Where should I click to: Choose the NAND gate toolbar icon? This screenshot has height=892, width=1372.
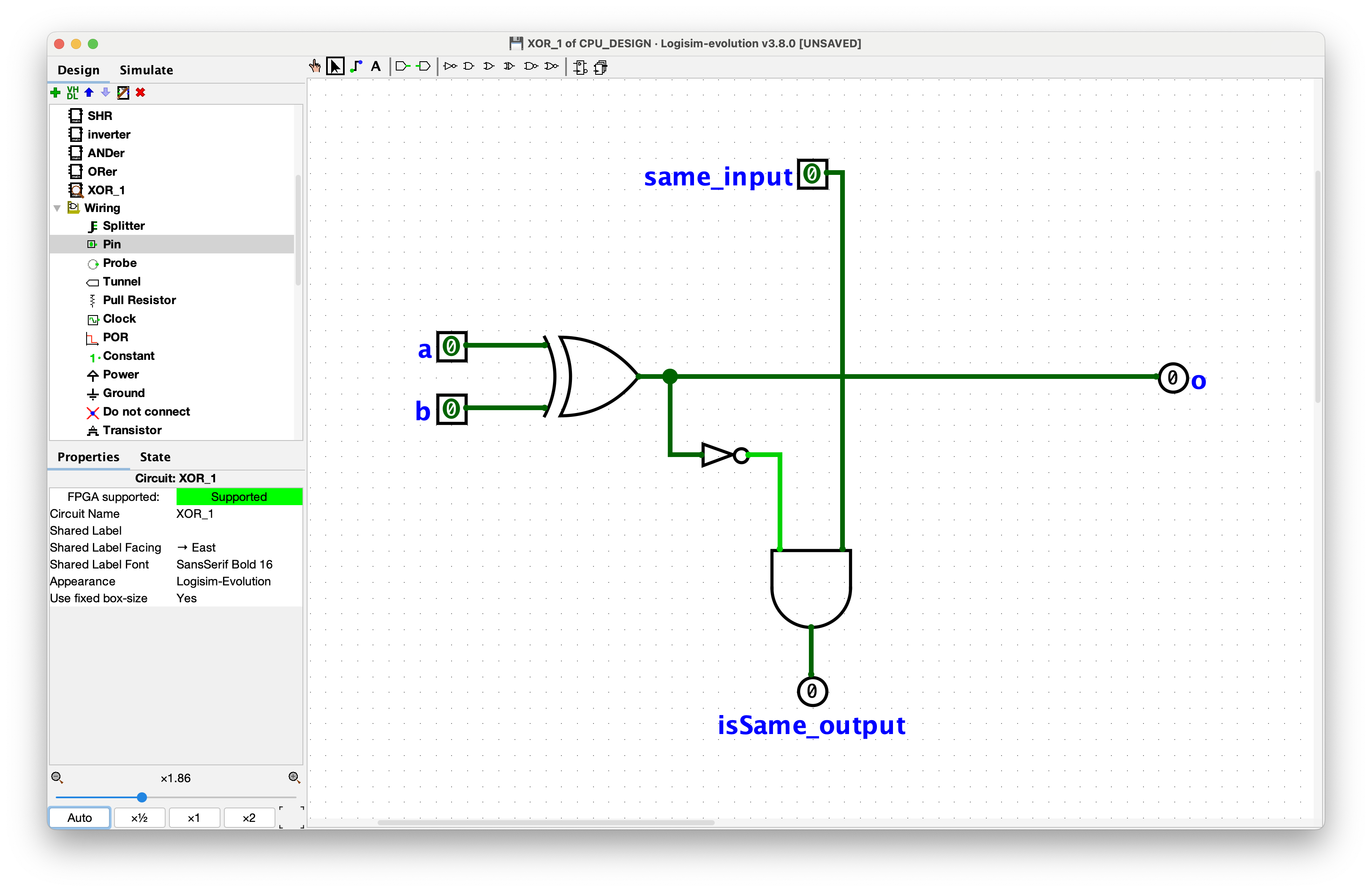tap(531, 66)
